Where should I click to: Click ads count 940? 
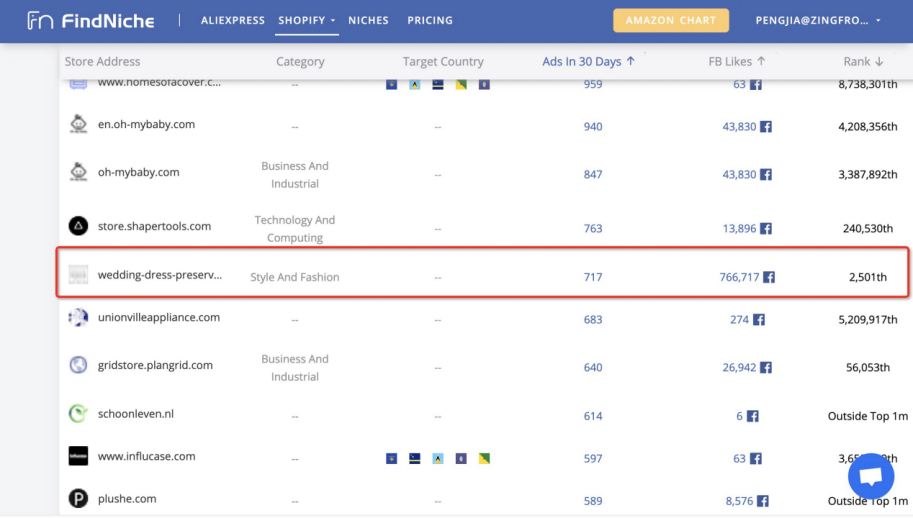[593, 127]
